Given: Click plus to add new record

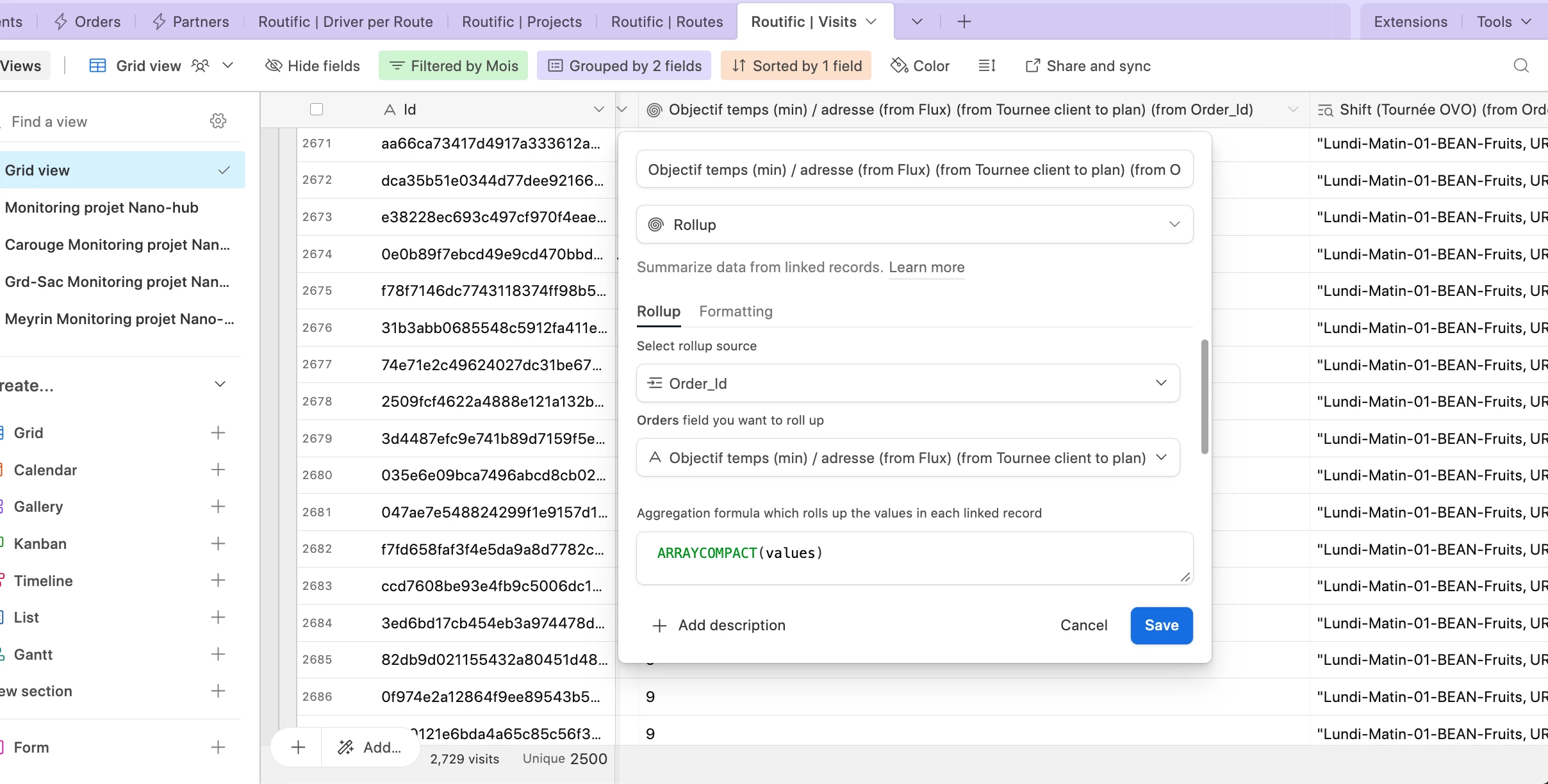Looking at the screenshot, I should 298,747.
